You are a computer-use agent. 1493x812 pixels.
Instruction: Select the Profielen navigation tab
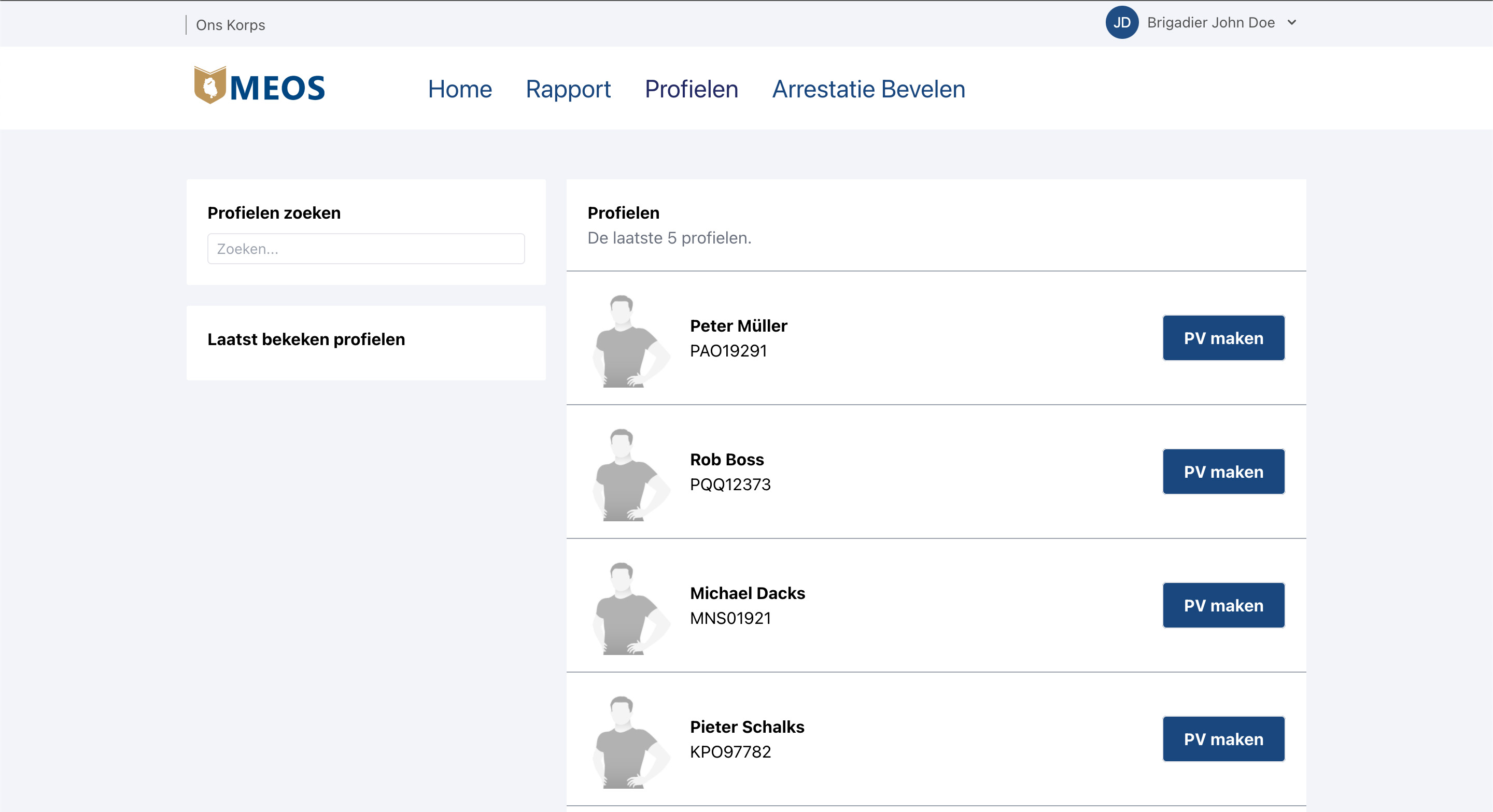691,89
